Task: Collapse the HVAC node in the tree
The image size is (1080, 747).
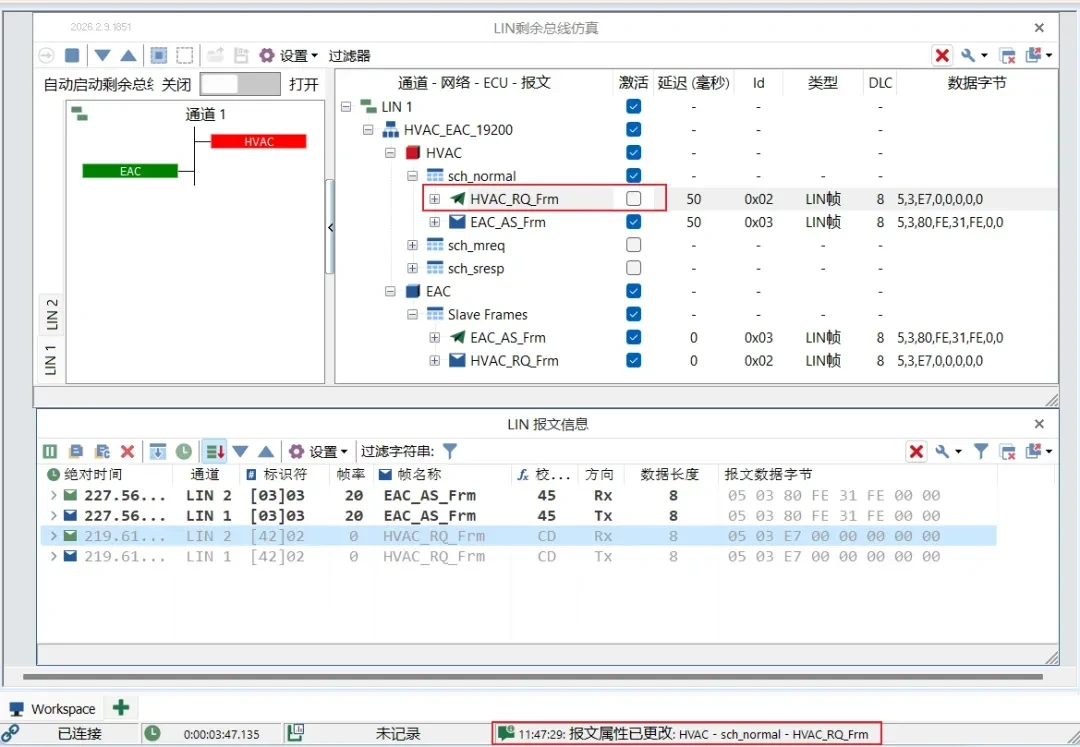Action: 389,152
